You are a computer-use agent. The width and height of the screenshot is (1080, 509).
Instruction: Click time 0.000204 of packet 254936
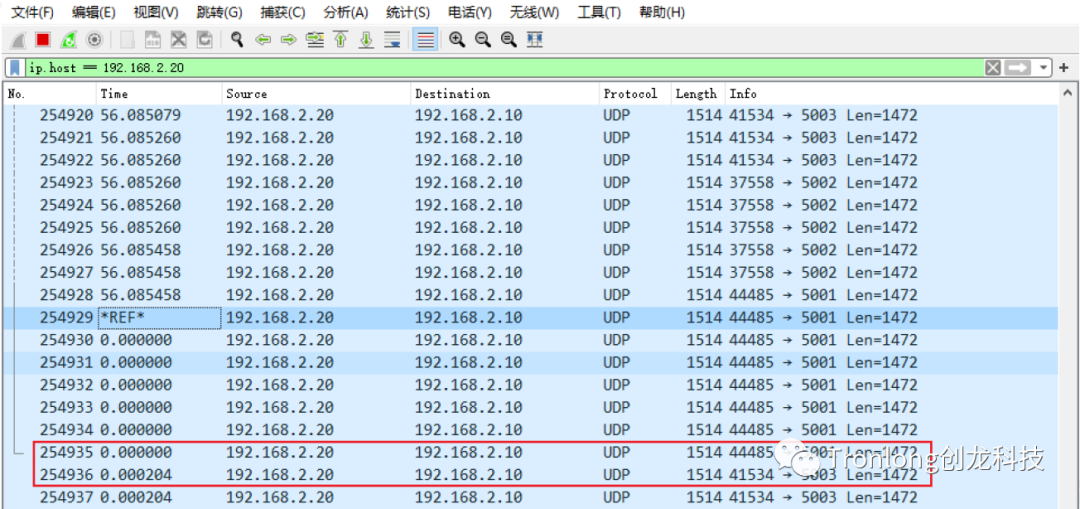click(x=136, y=475)
